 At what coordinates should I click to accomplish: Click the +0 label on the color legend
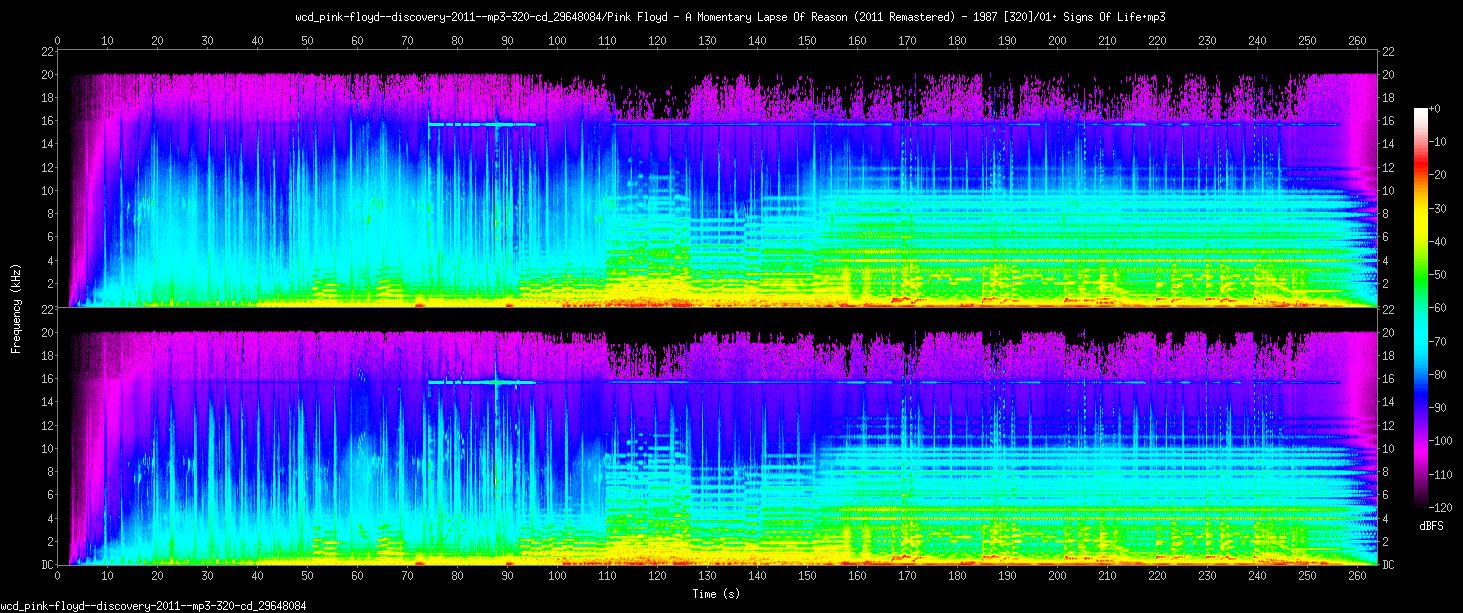point(1434,109)
